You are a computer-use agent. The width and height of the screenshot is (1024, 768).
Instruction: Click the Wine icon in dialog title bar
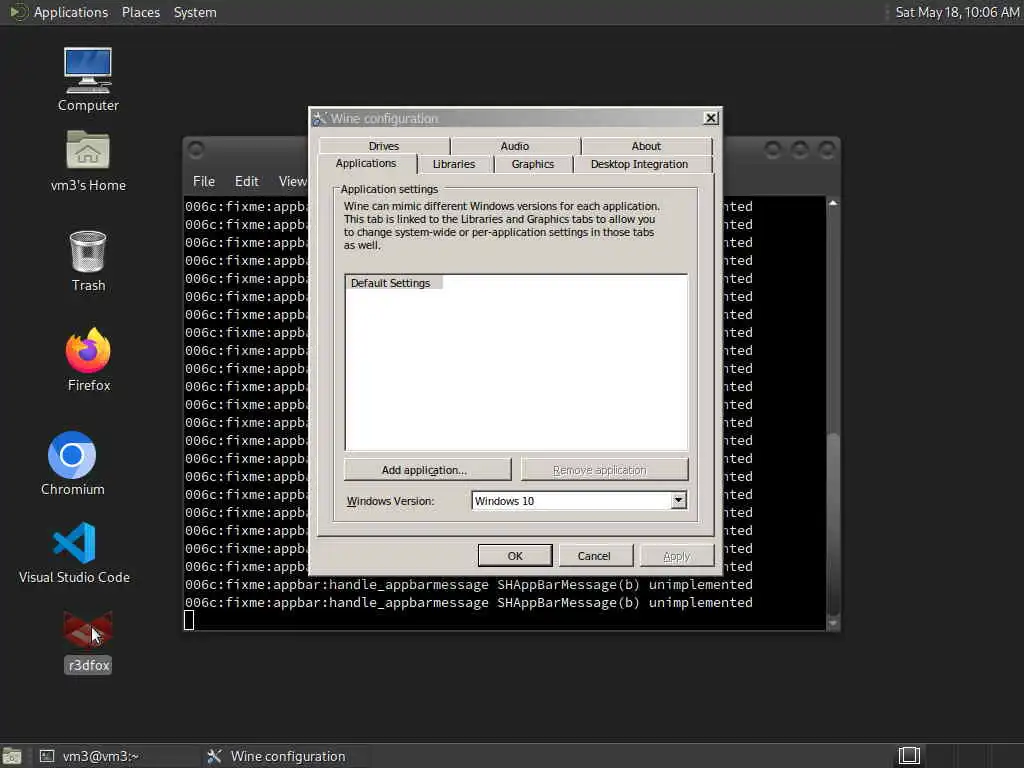point(319,118)
